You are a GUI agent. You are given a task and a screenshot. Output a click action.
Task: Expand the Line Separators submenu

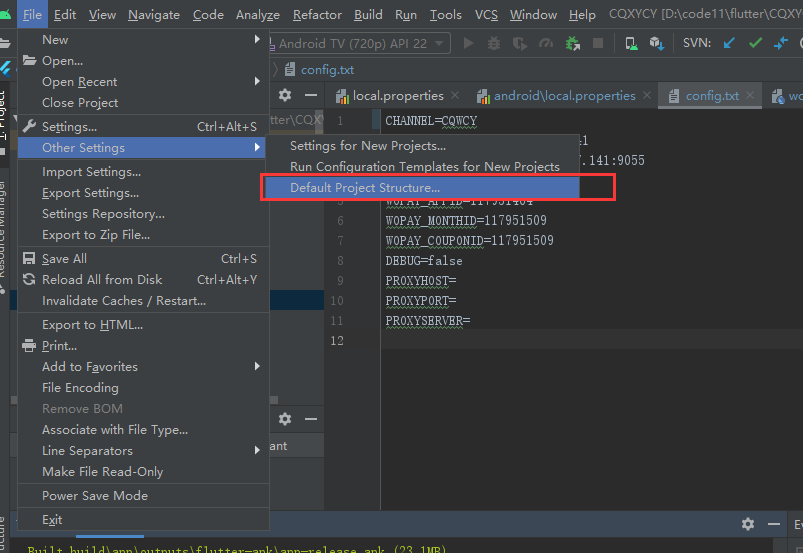coord(143,451)
